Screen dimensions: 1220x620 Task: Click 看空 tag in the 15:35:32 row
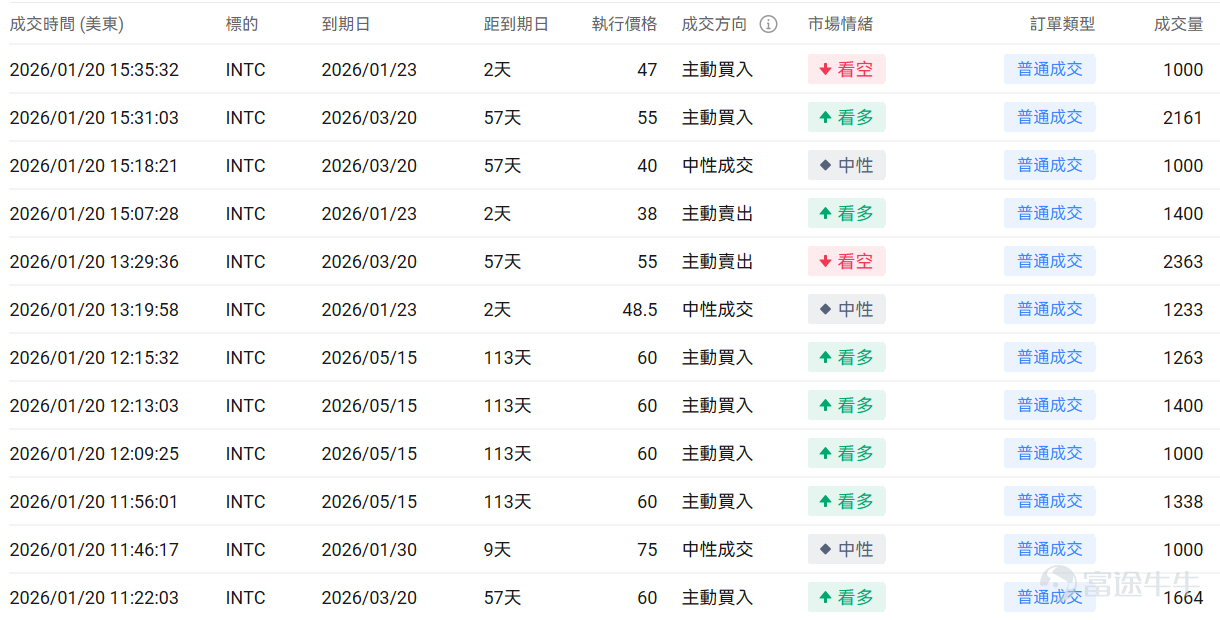point(847,69)
